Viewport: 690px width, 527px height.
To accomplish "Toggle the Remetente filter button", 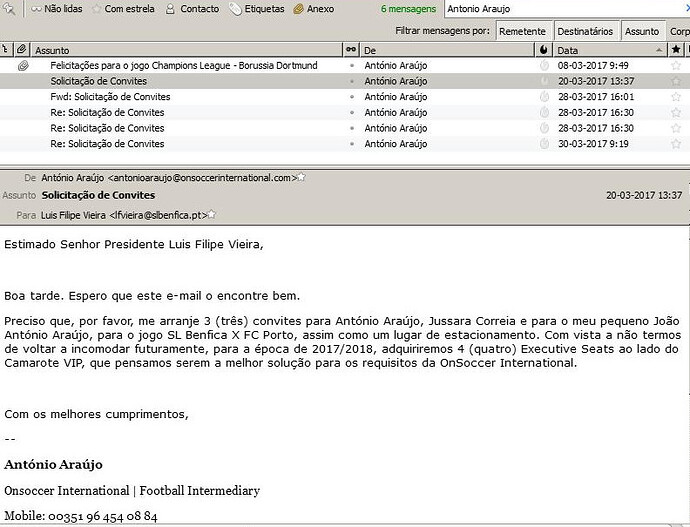I will click(x=523, y=31).
